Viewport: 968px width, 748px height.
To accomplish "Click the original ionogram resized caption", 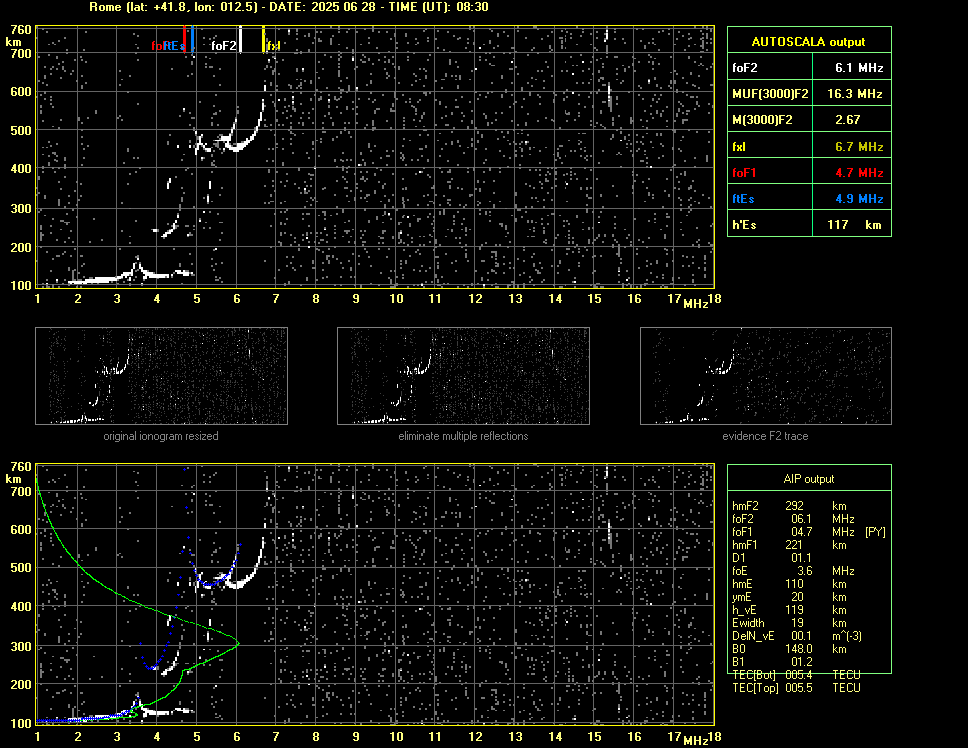I will coord(161,436).
